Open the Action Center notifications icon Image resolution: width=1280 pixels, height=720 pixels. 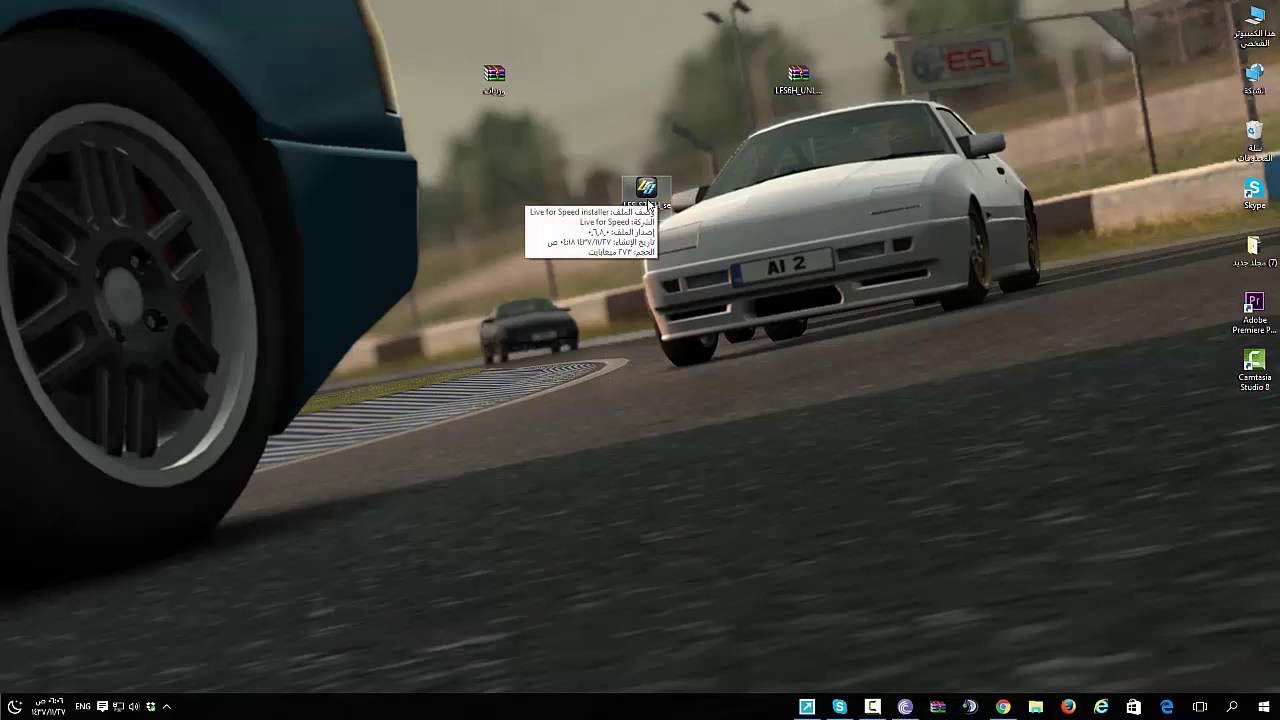102,707
